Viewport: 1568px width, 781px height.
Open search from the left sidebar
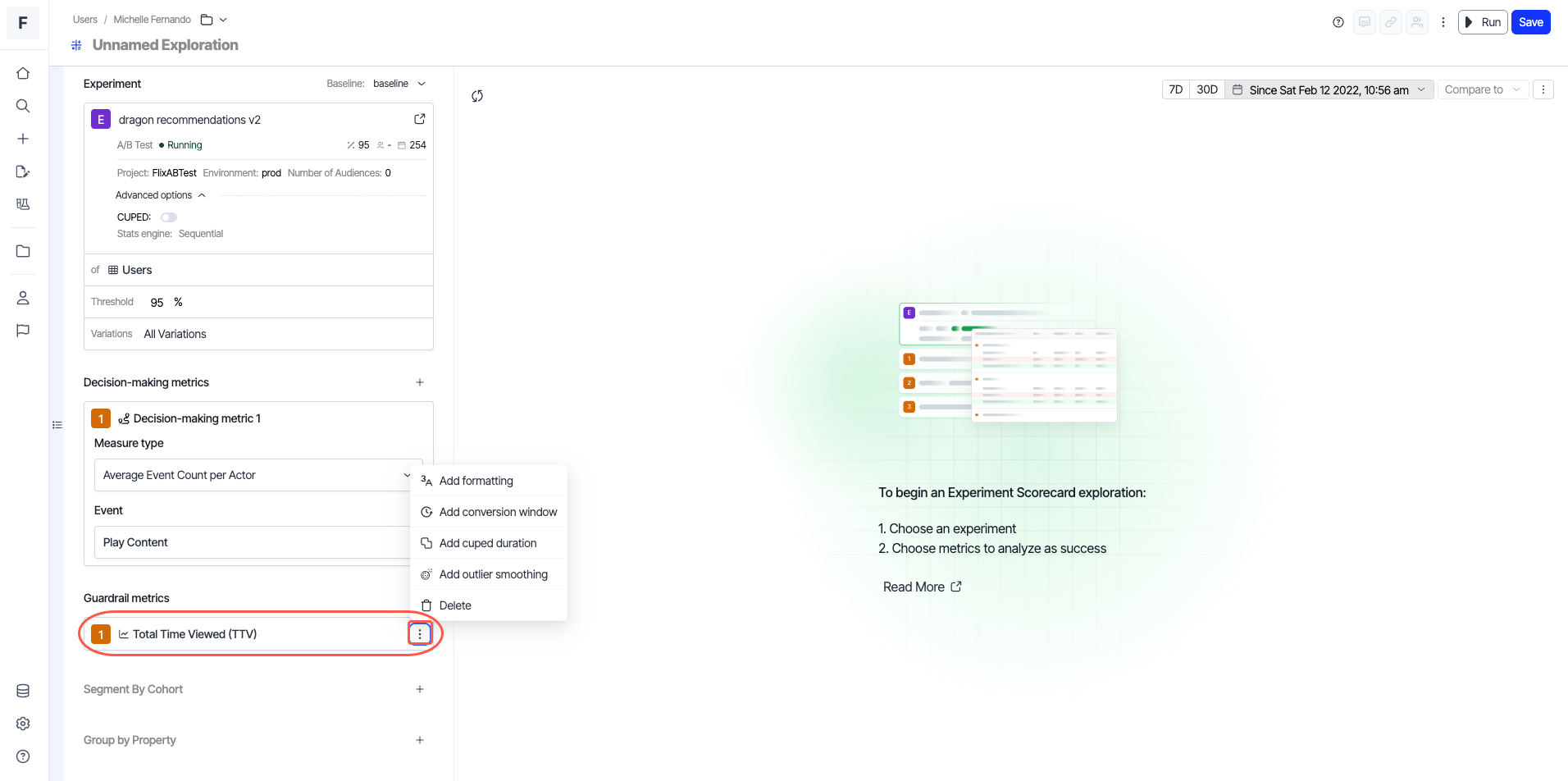pyautogui.click(x=23, y=106)
